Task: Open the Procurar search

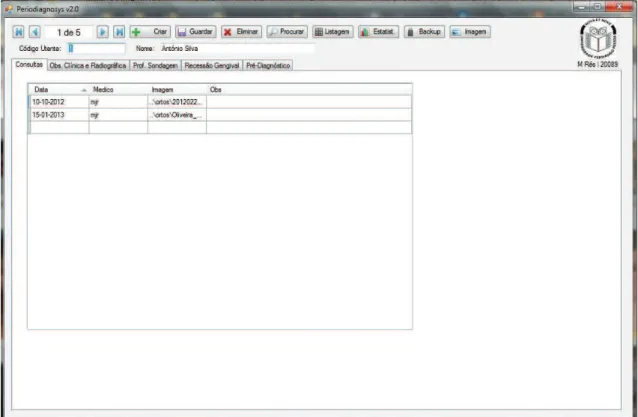Action: click(287, 32)
